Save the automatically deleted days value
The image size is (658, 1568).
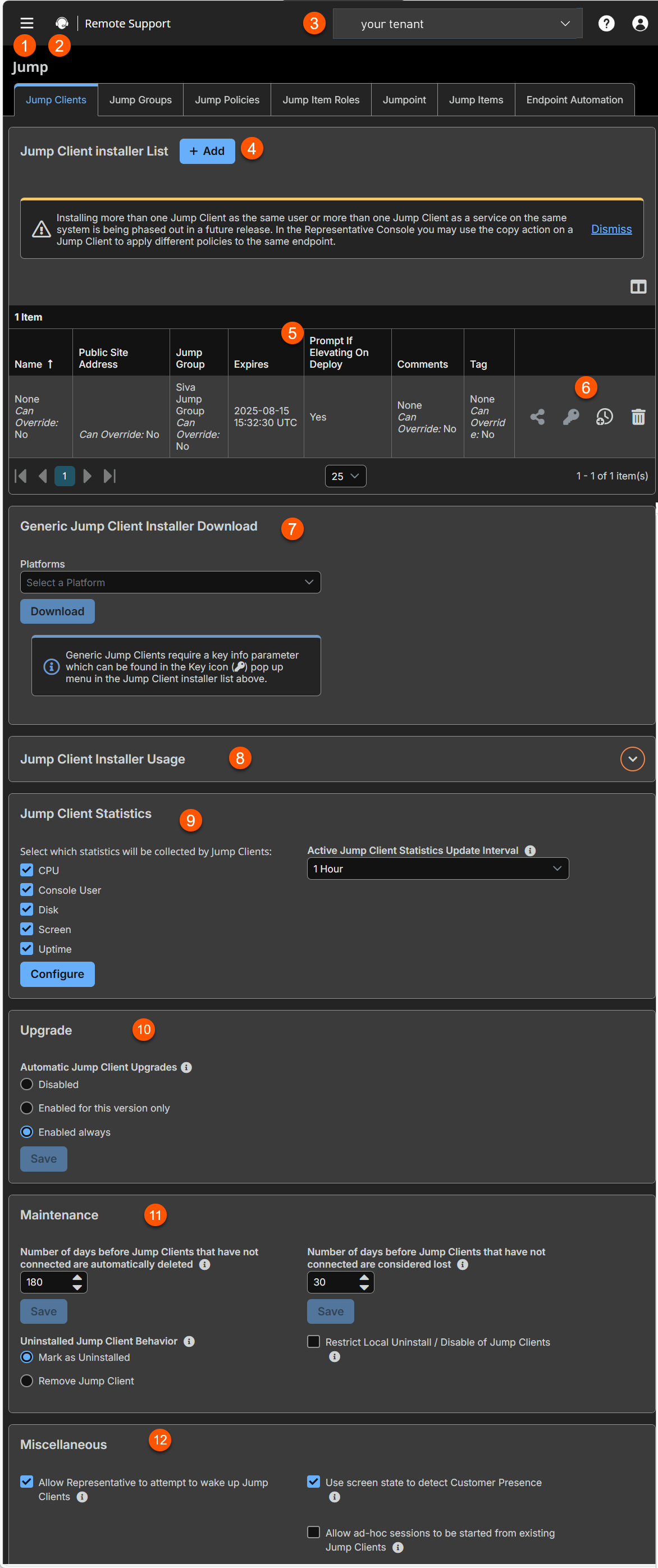click(x=44, y=1311)
